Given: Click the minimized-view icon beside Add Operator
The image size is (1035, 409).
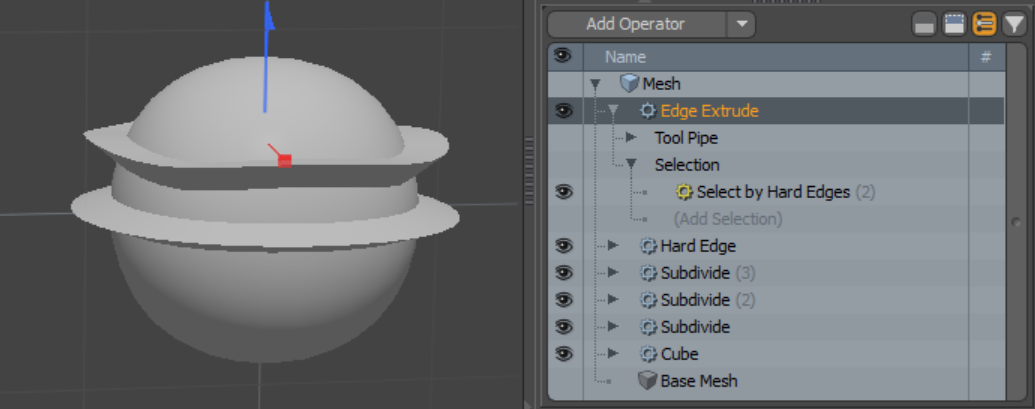Looking at the screenshot, I should pos(924,25).
